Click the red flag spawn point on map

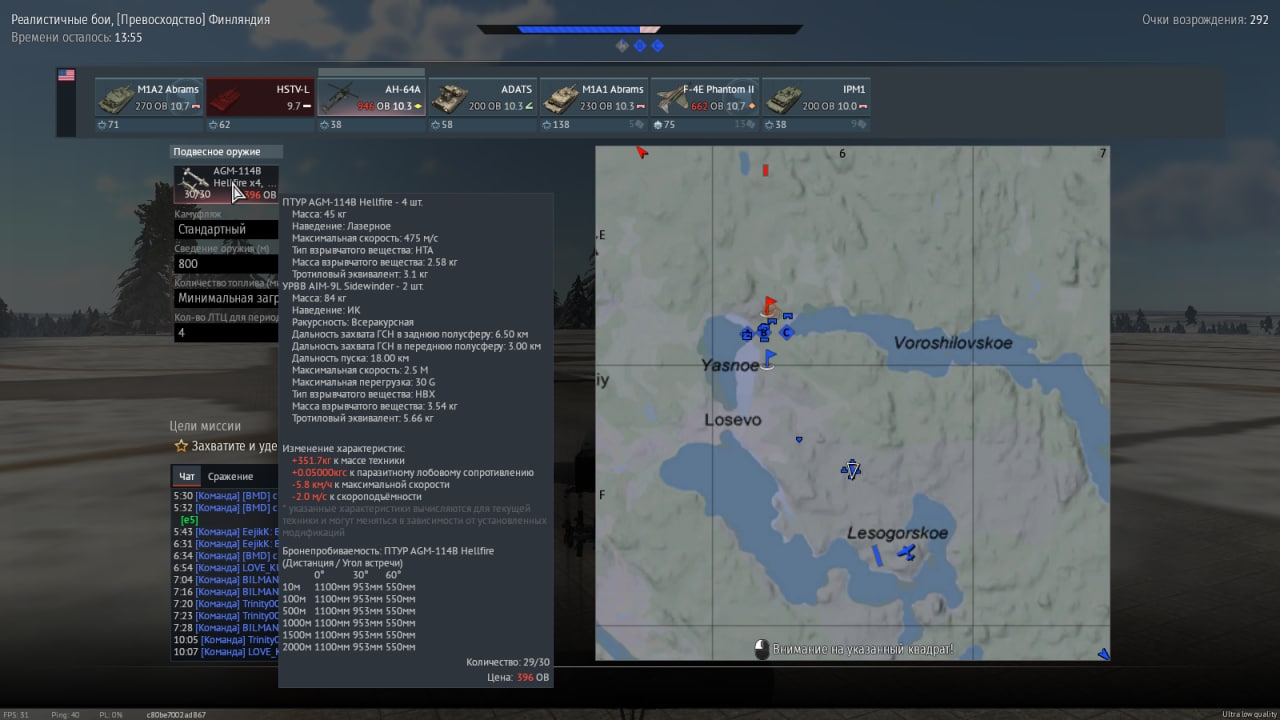(769, 304)
